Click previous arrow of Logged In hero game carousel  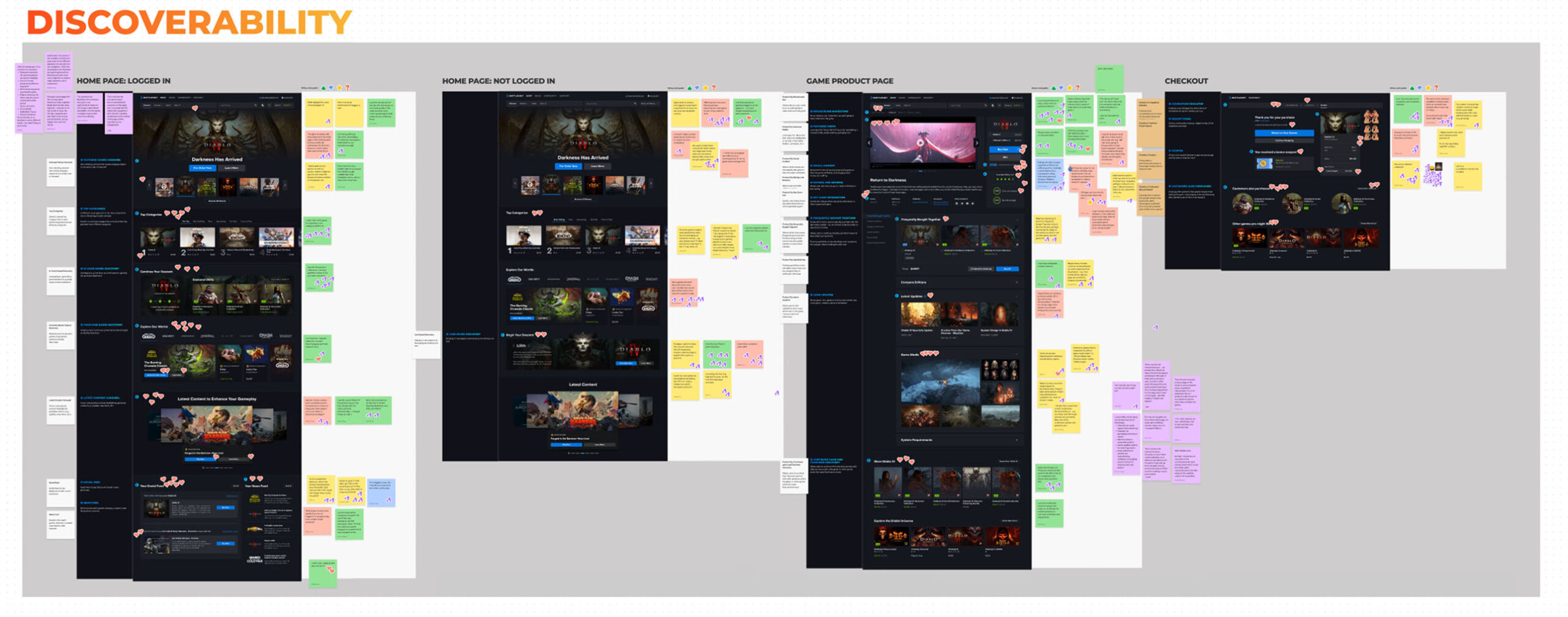pyautogui.click(x=149, y=185)
